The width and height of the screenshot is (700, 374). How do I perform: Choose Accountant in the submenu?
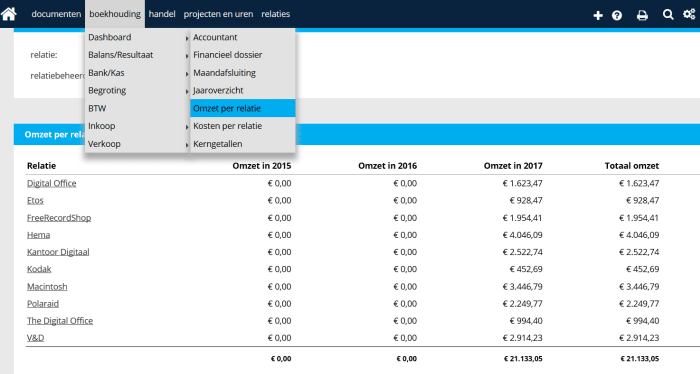point(243,37)
